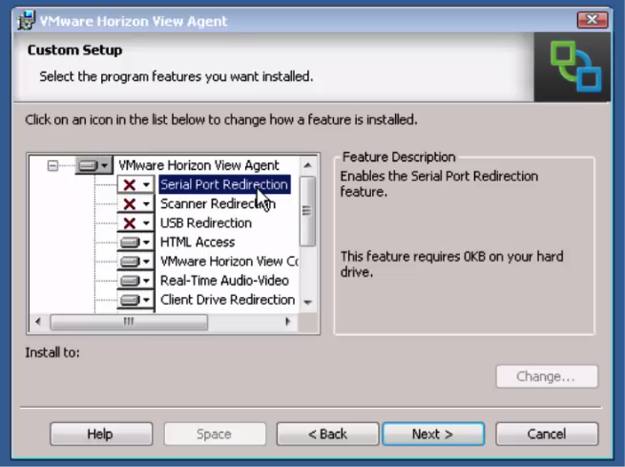Go back with the < Back button

[328, 434]
